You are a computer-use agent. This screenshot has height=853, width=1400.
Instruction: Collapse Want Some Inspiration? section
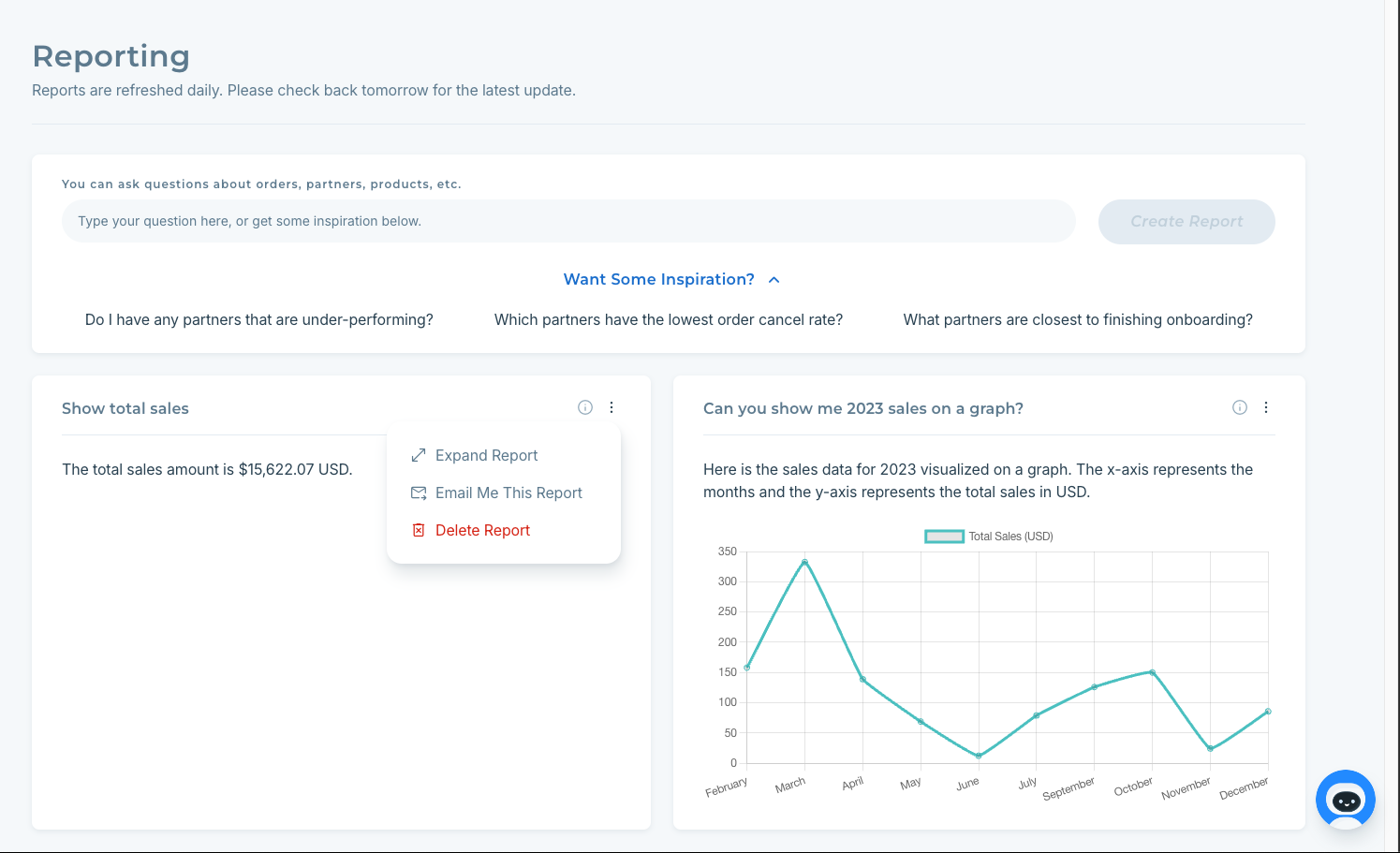658,280
